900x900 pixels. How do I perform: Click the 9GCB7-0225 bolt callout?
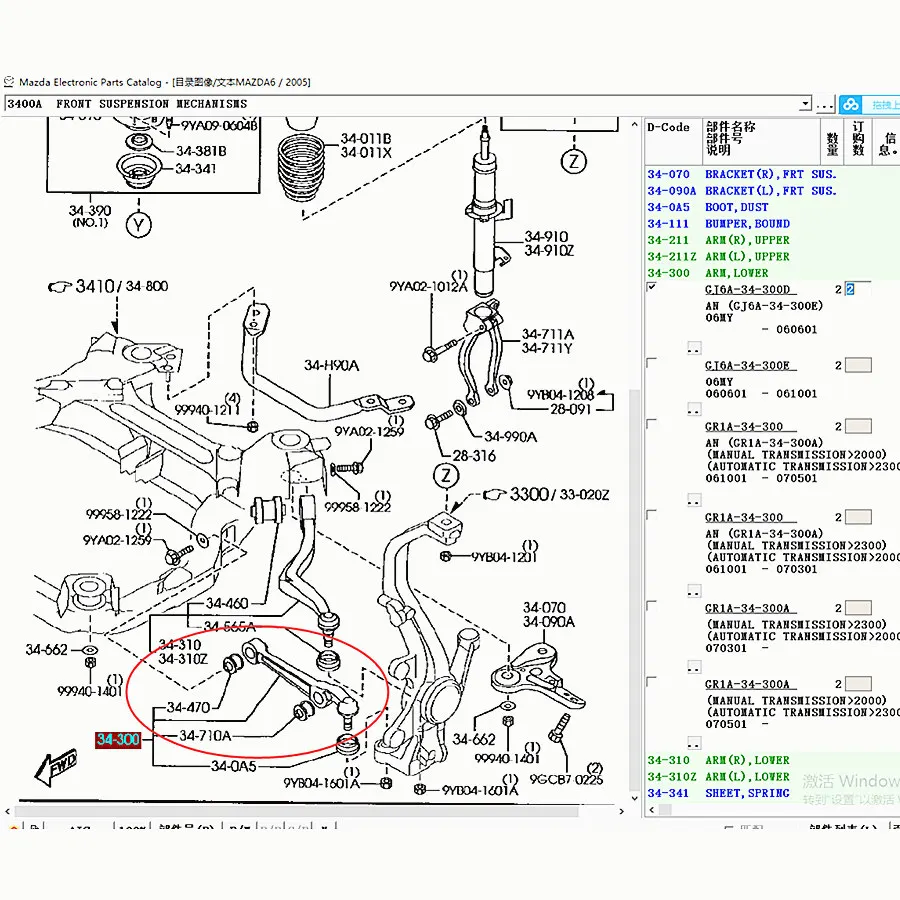[566, 779]
